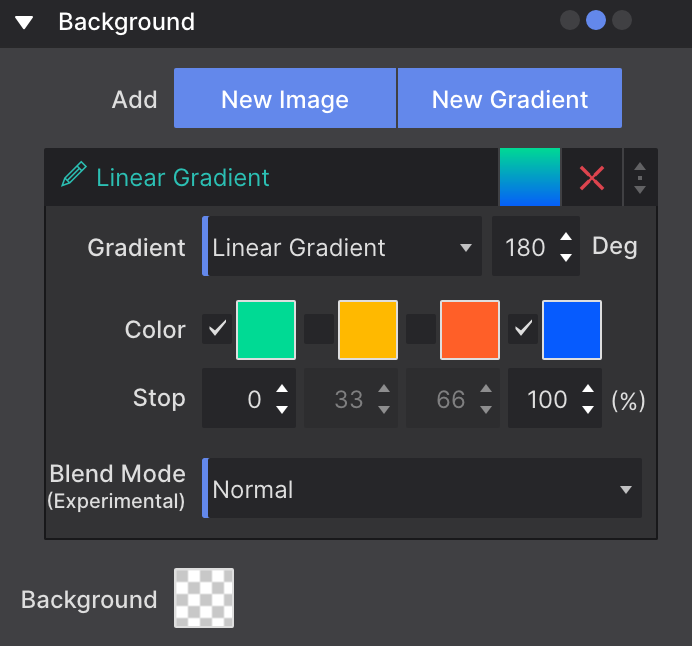692x646 pixels.
Task: Enable the orange color checkbox
Action: [x=421, y=328]
